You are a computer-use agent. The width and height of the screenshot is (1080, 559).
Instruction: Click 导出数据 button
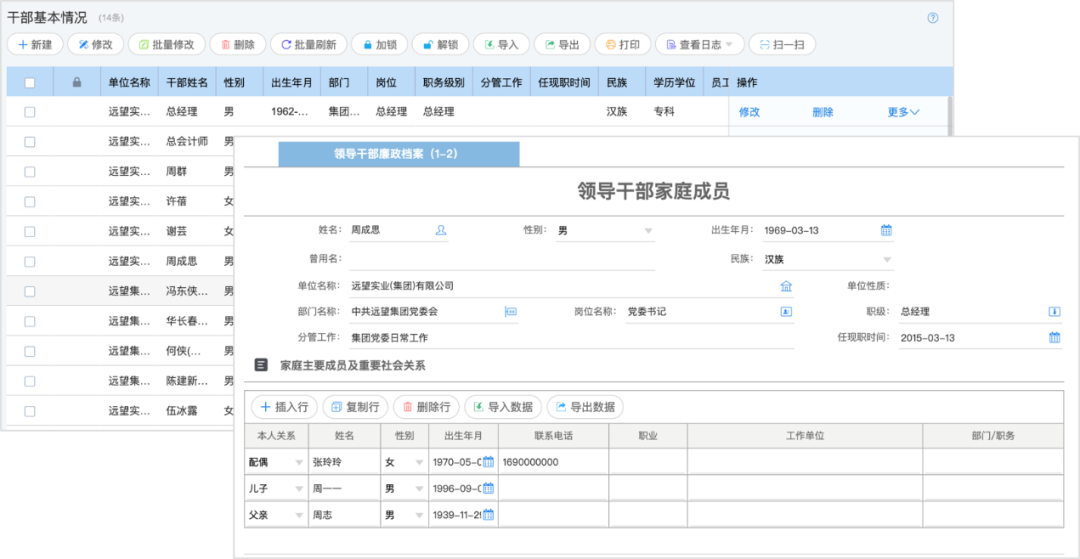585,407
